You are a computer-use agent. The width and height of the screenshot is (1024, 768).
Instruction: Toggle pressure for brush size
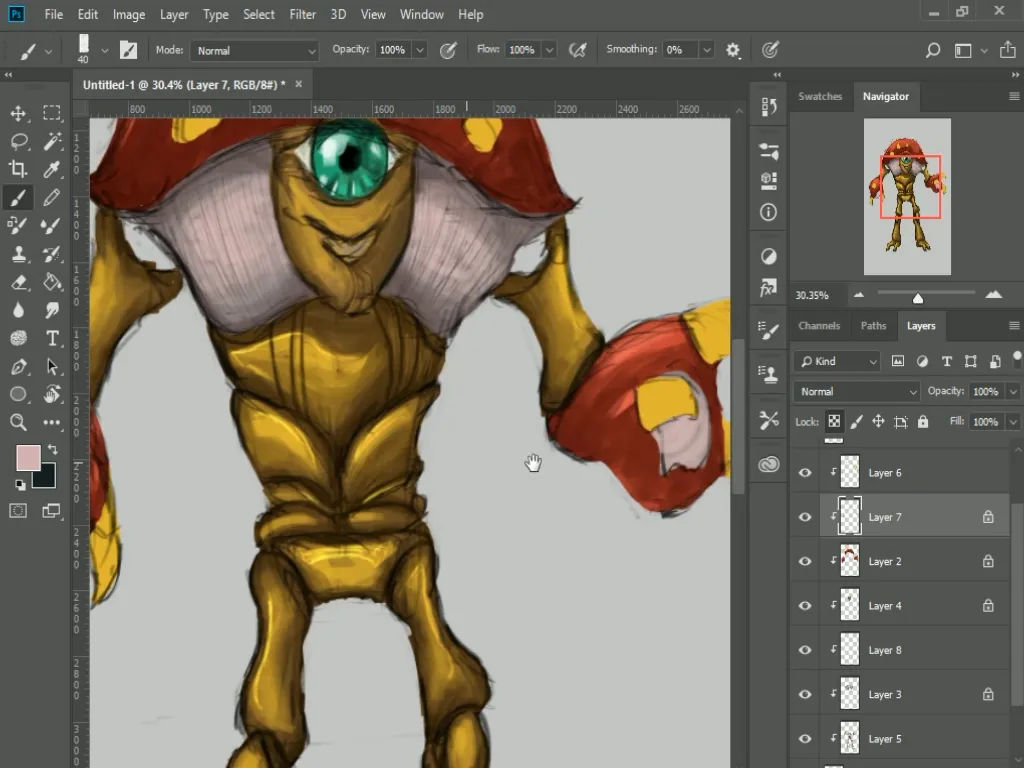pos(771,50)
